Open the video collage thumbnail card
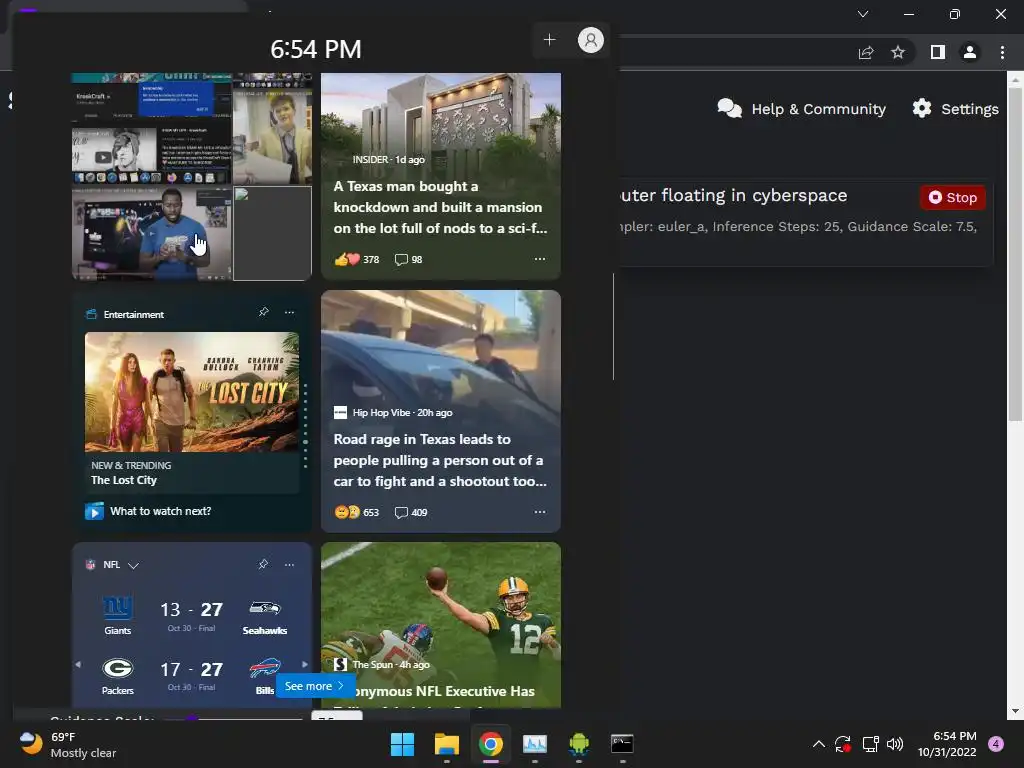This screenshot has width=1024, height=768. tap(191, 176)
